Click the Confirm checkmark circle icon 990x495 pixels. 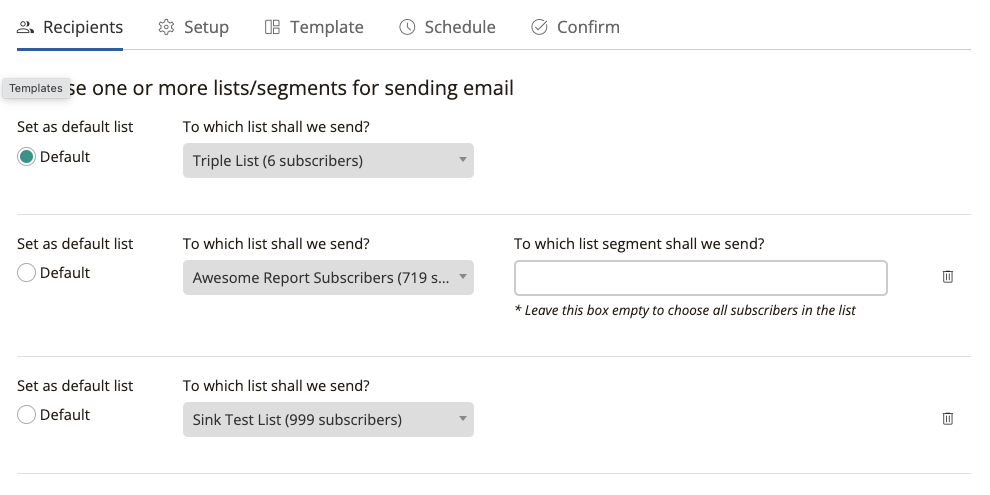[539, 27]
